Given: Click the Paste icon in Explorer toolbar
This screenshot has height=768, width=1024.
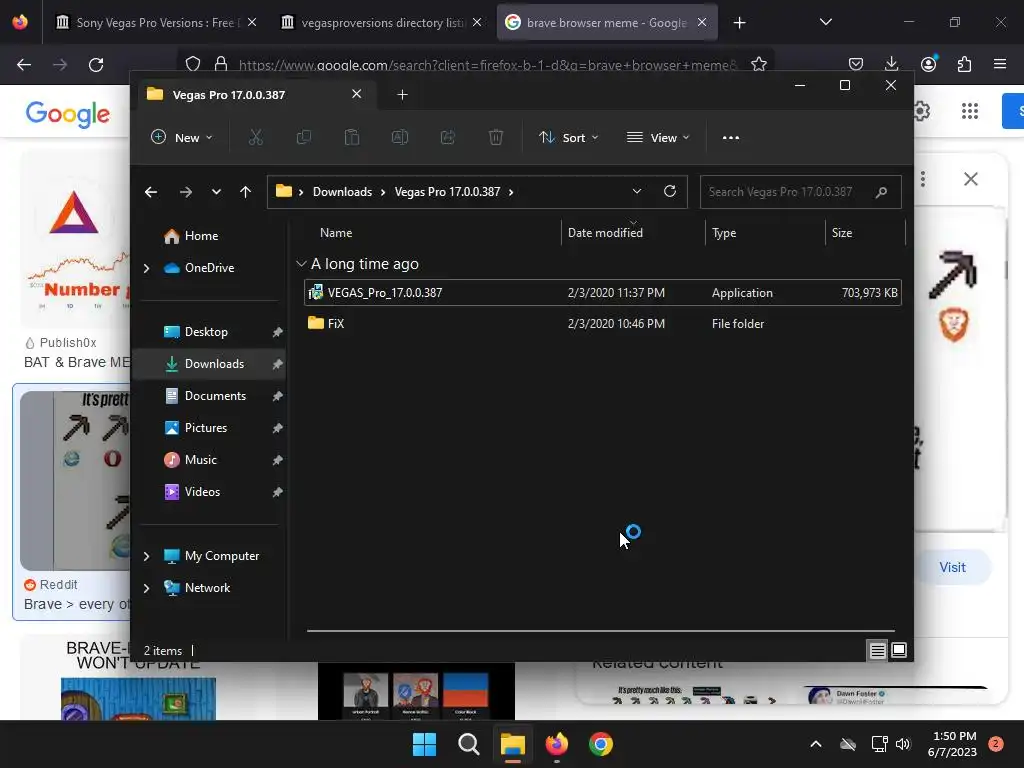Looking at the screenshot, I should pos(352,138).
